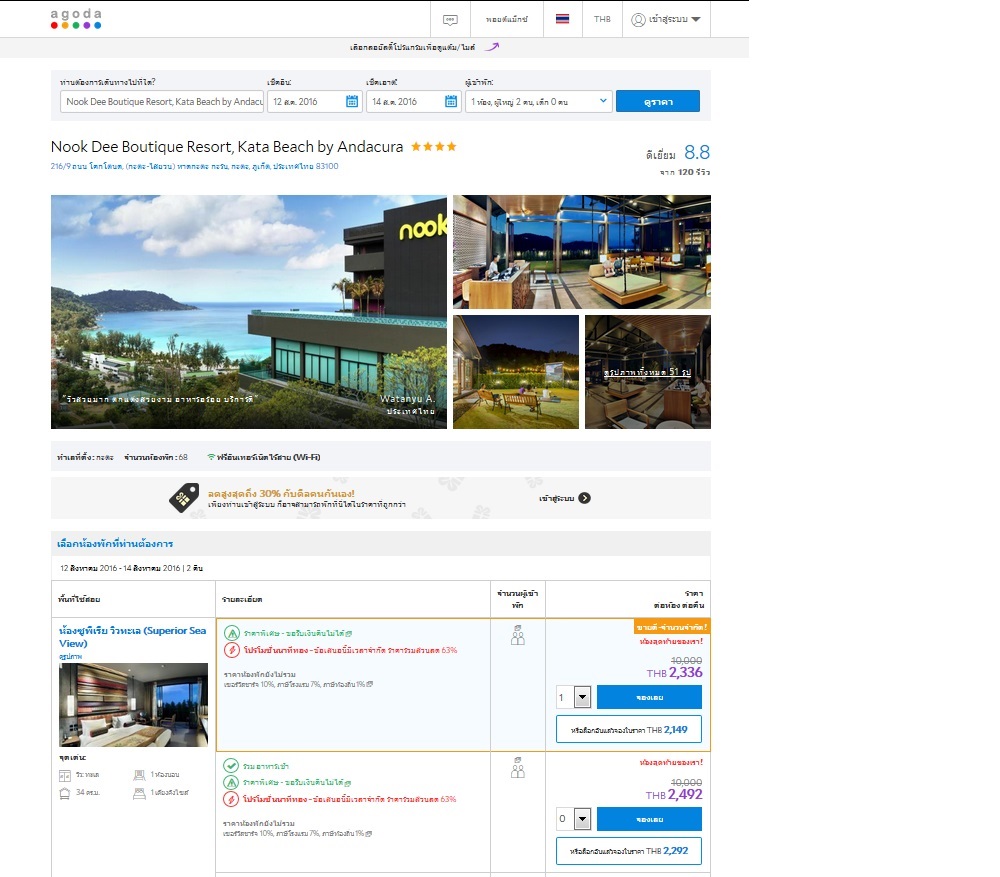Expand the user account login dropdown
This screenshot has height=877, width=1000.
[666, 19]
